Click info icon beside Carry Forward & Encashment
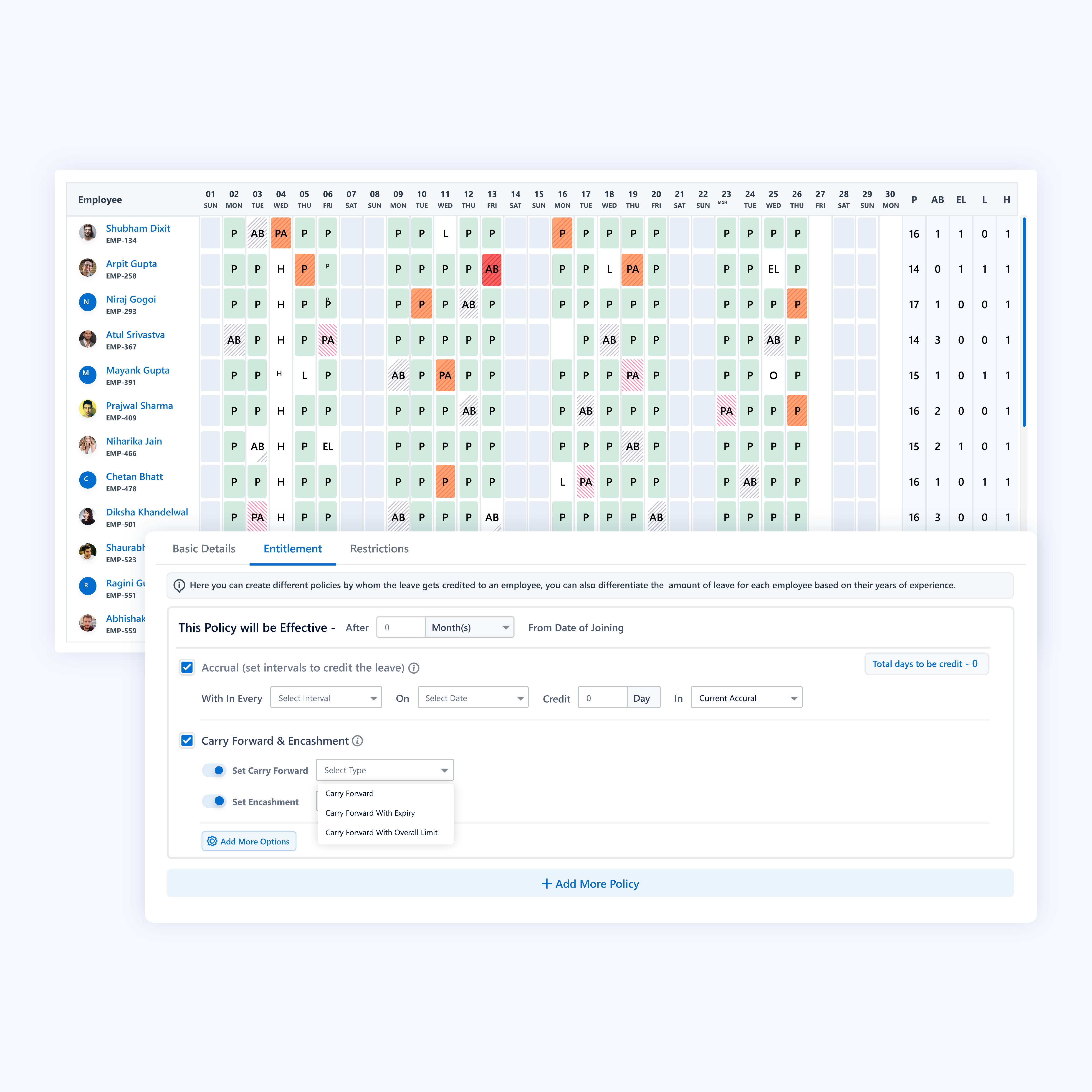This screenshot has height=1092, width=1092. [x=357, y=741]
